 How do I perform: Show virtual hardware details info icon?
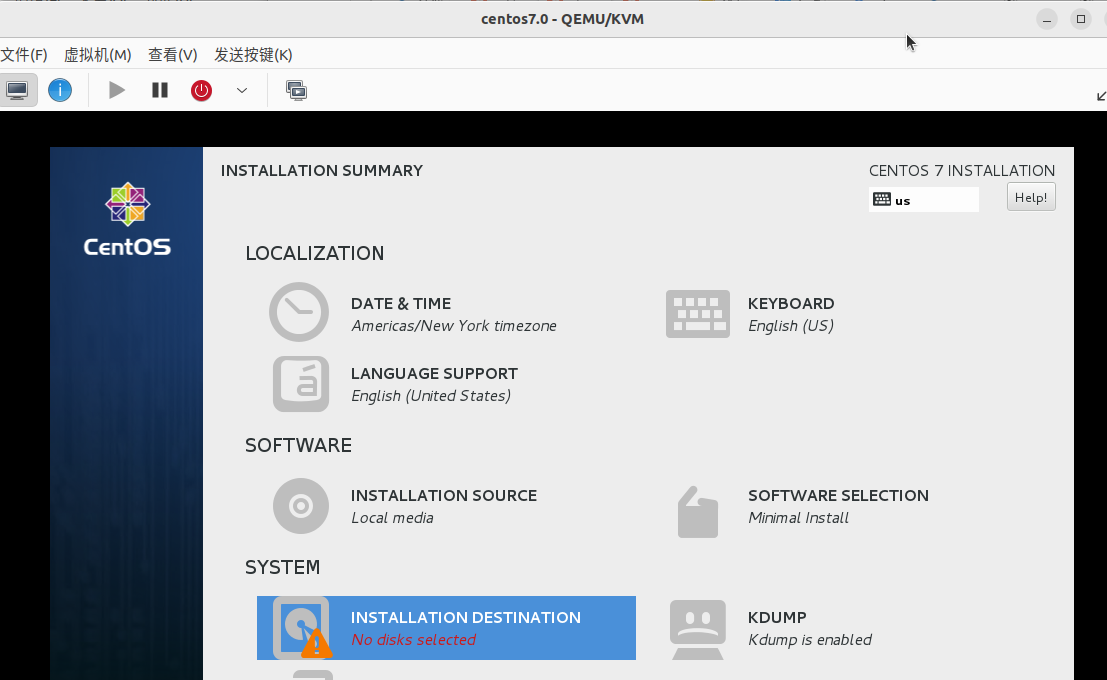pos(60,90)
